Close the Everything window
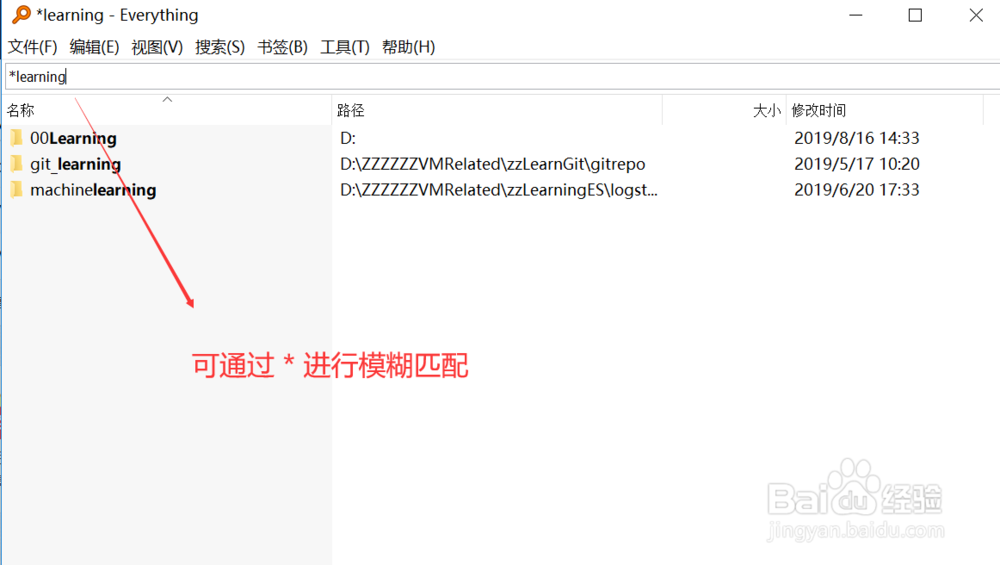This screenshot has height=565, width=1000. [x=976, y=15]
